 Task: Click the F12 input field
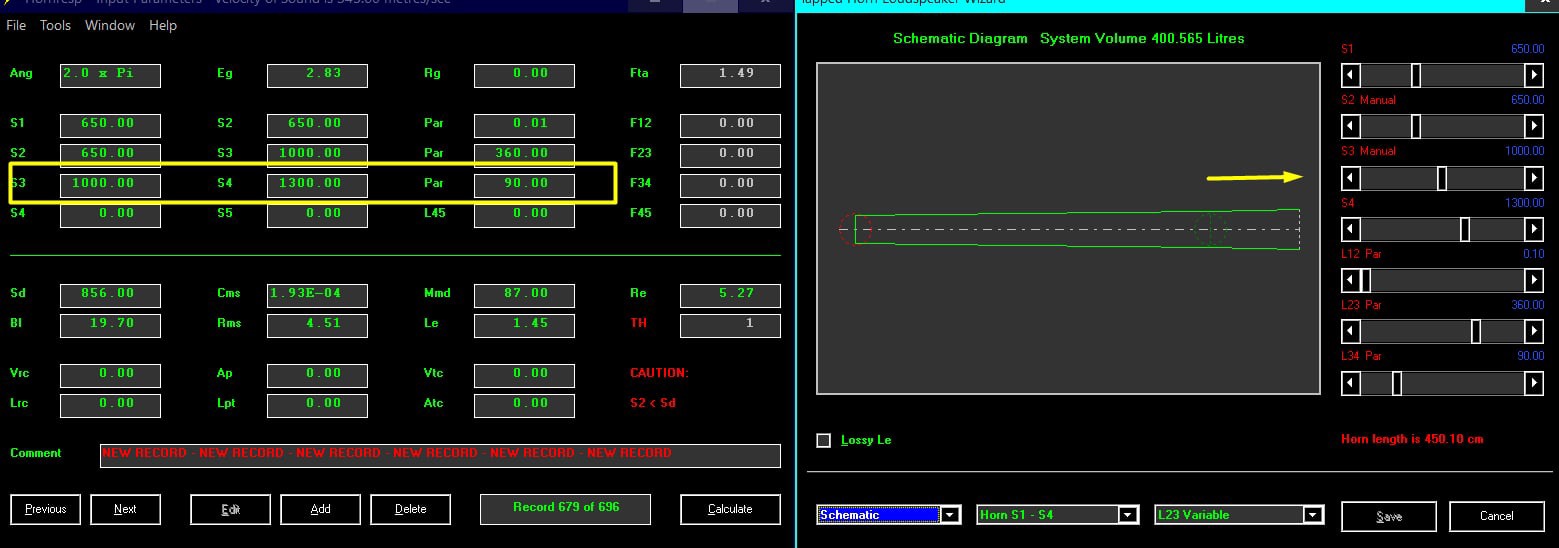coord(730,126)
